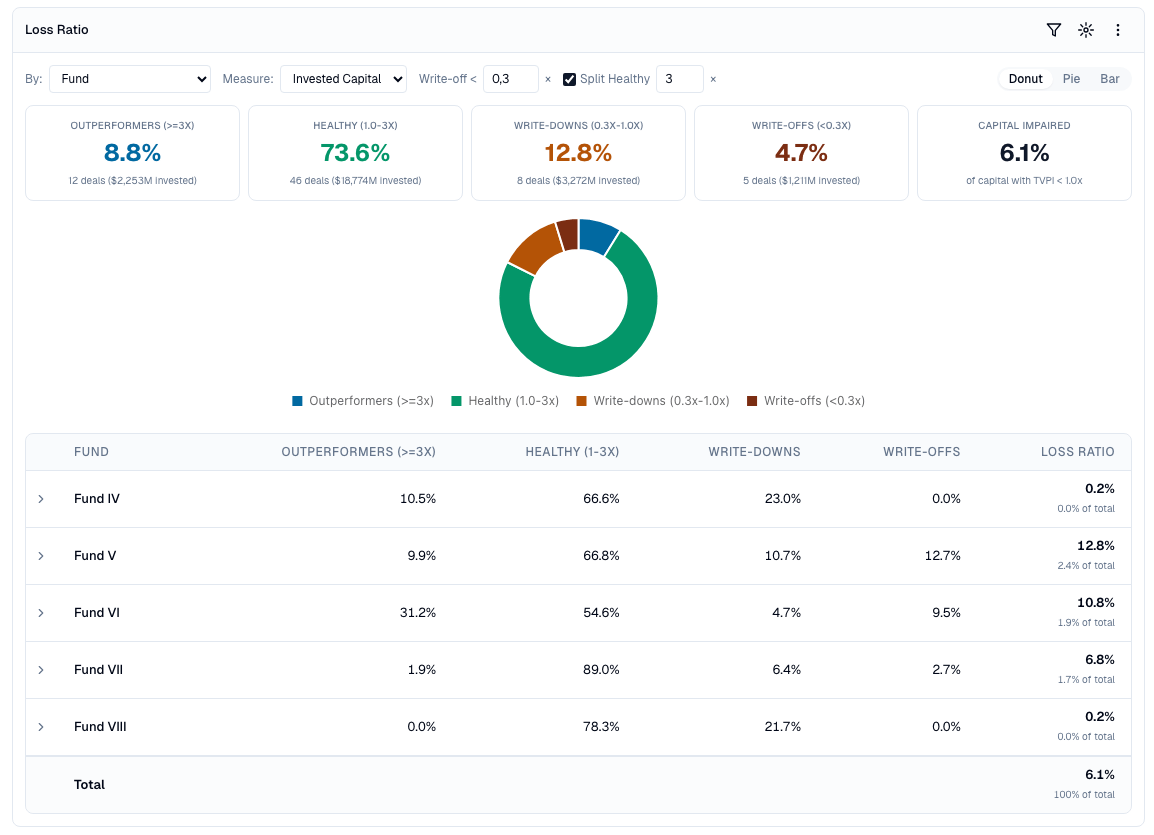Expand the Fund VIII row chevron

(x=41, y=727)
